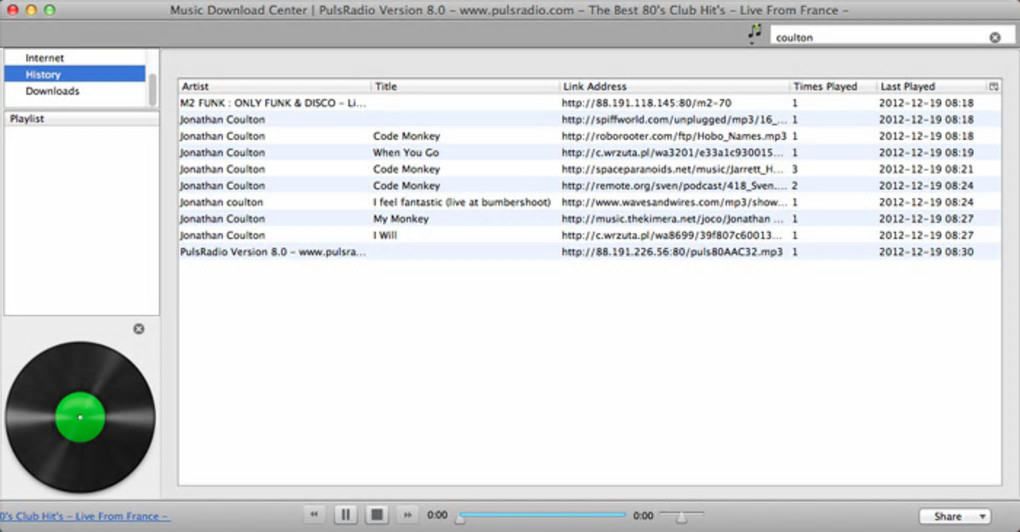Screen dimensions: 1020x532
Task: Click the vinyl record album artwork
Action: click(x=80, y=418)
